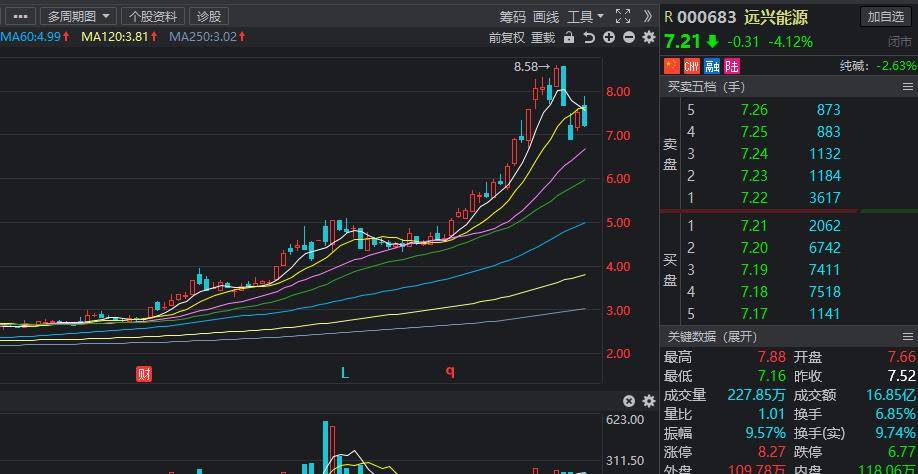
Task: Click the lock icon in chart toolbar
Action: pyautogui.click(x=568, y=37)
